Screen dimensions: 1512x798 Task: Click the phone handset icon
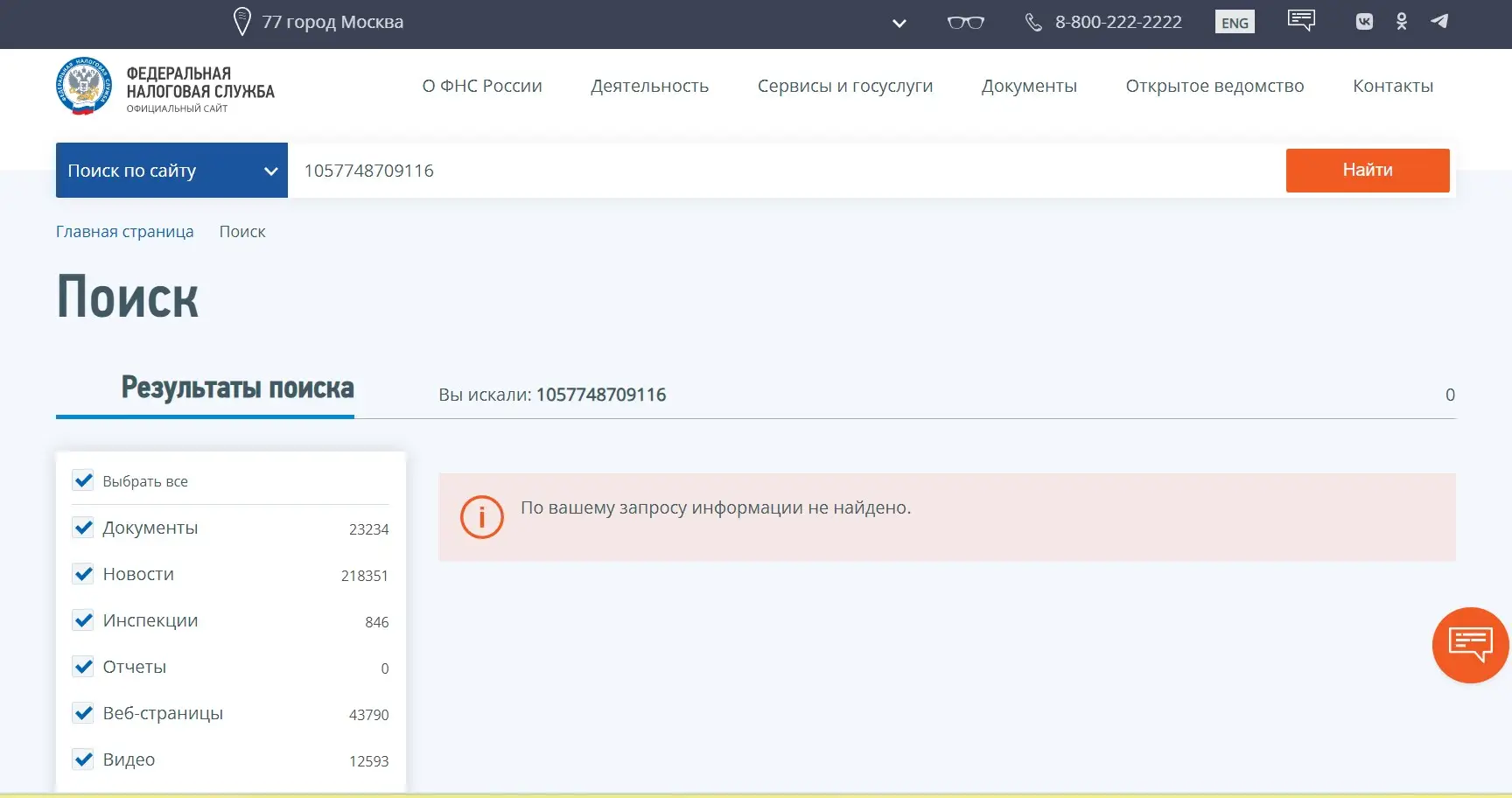[x=1033, y=23]
